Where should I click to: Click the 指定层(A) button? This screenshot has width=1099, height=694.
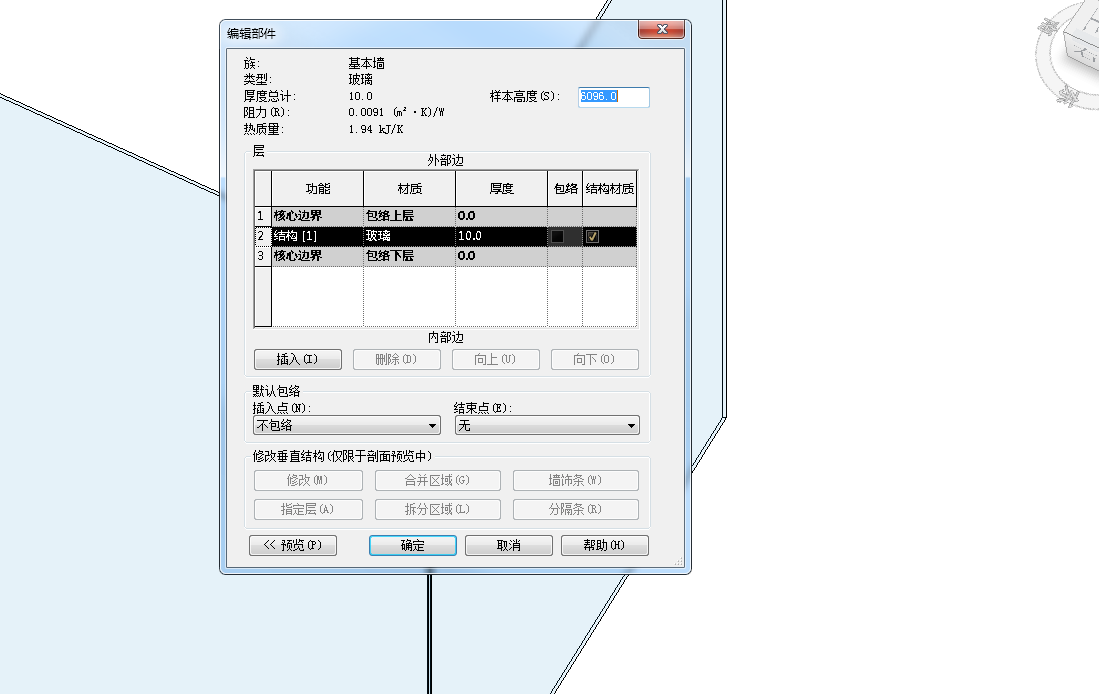pyautogui.click(x=308, y=509)
